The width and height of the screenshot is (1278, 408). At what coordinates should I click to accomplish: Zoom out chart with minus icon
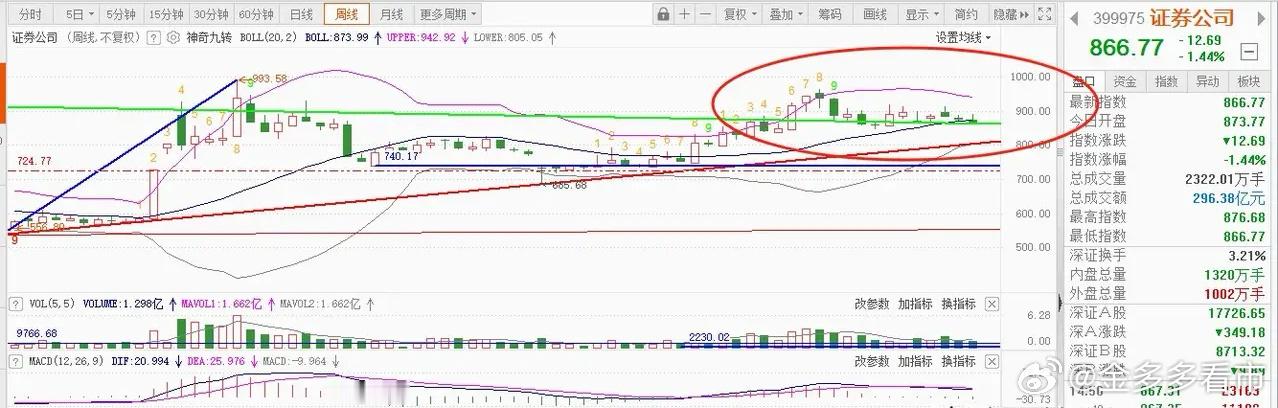[x=706, y=14]
